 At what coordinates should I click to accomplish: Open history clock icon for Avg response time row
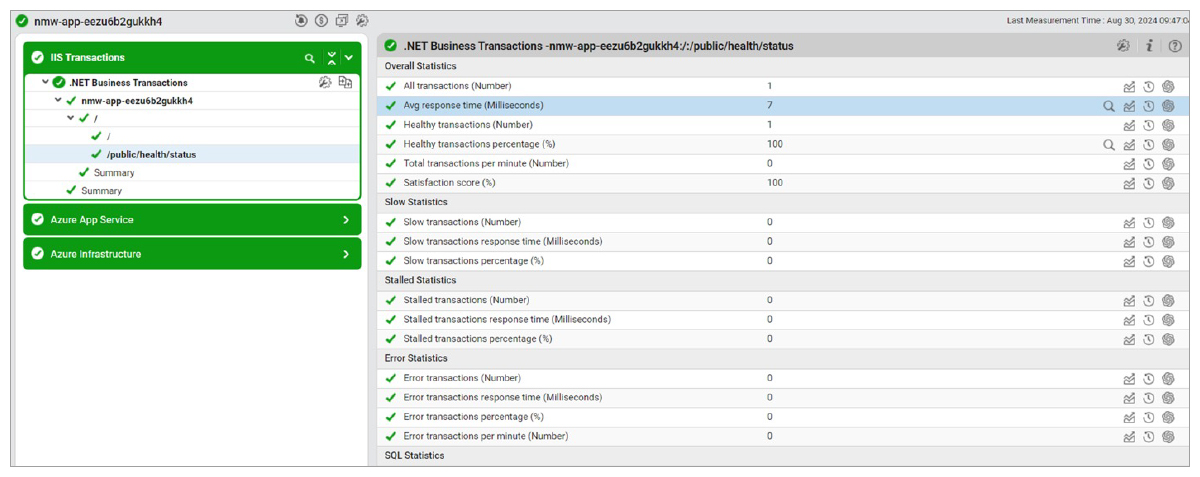click(x=1149, y=106)
